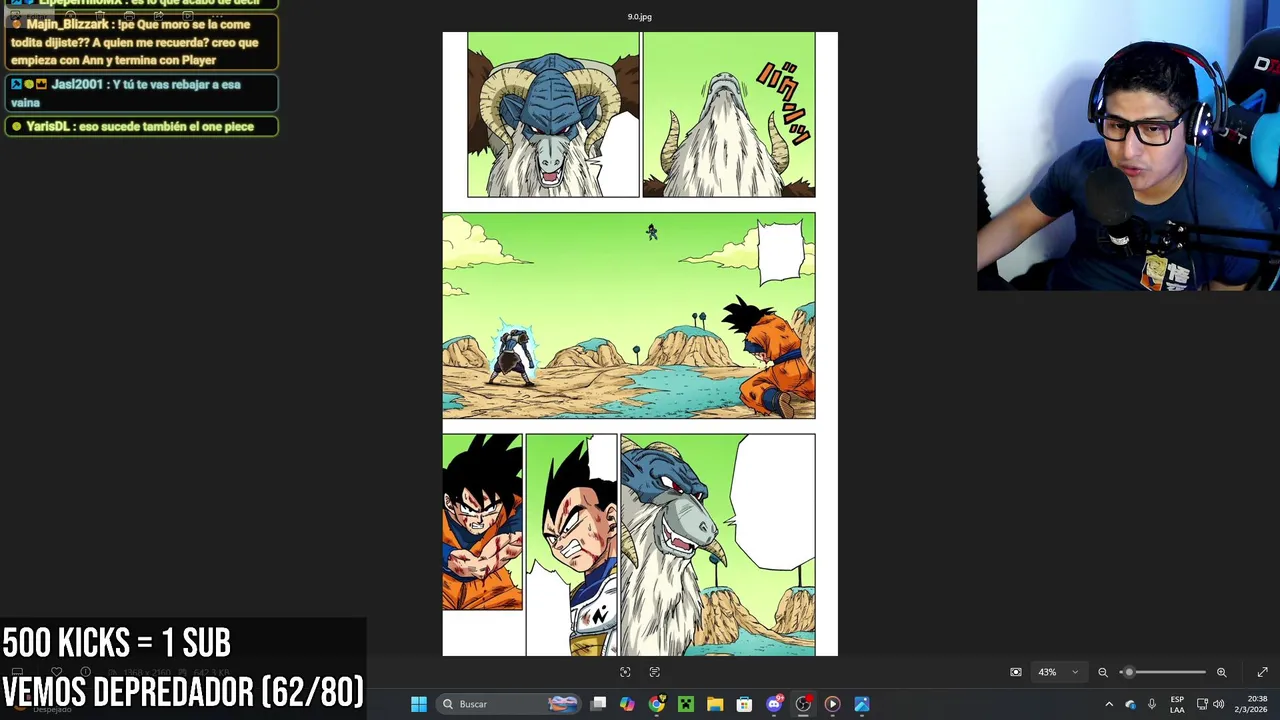Click the streamer webcam overlay
Image resolution: width=1280 pixels, height=720 pixels.
(x=1128, y=145)
